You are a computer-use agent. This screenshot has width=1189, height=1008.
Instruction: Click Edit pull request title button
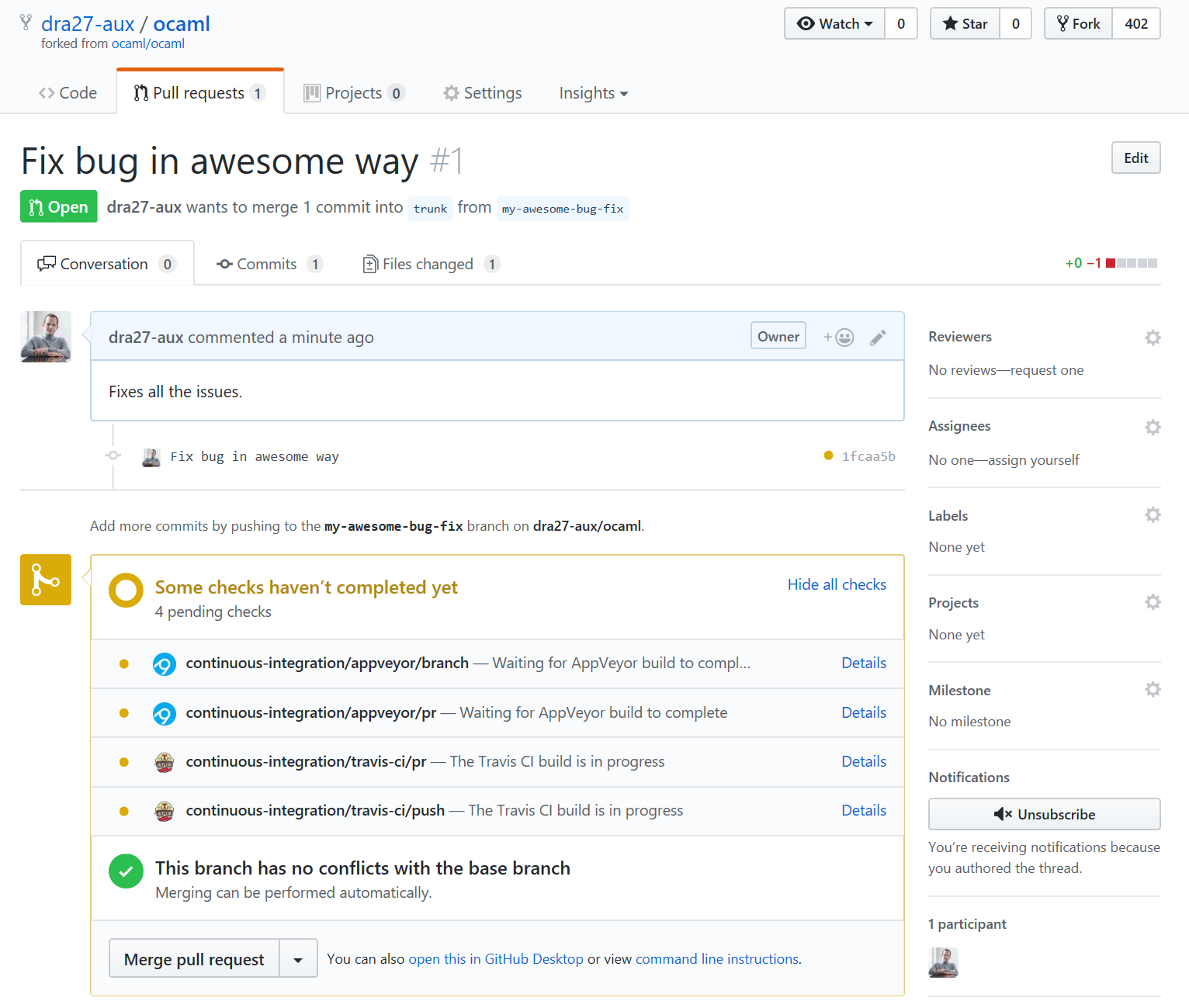[x=1136, y=158]
